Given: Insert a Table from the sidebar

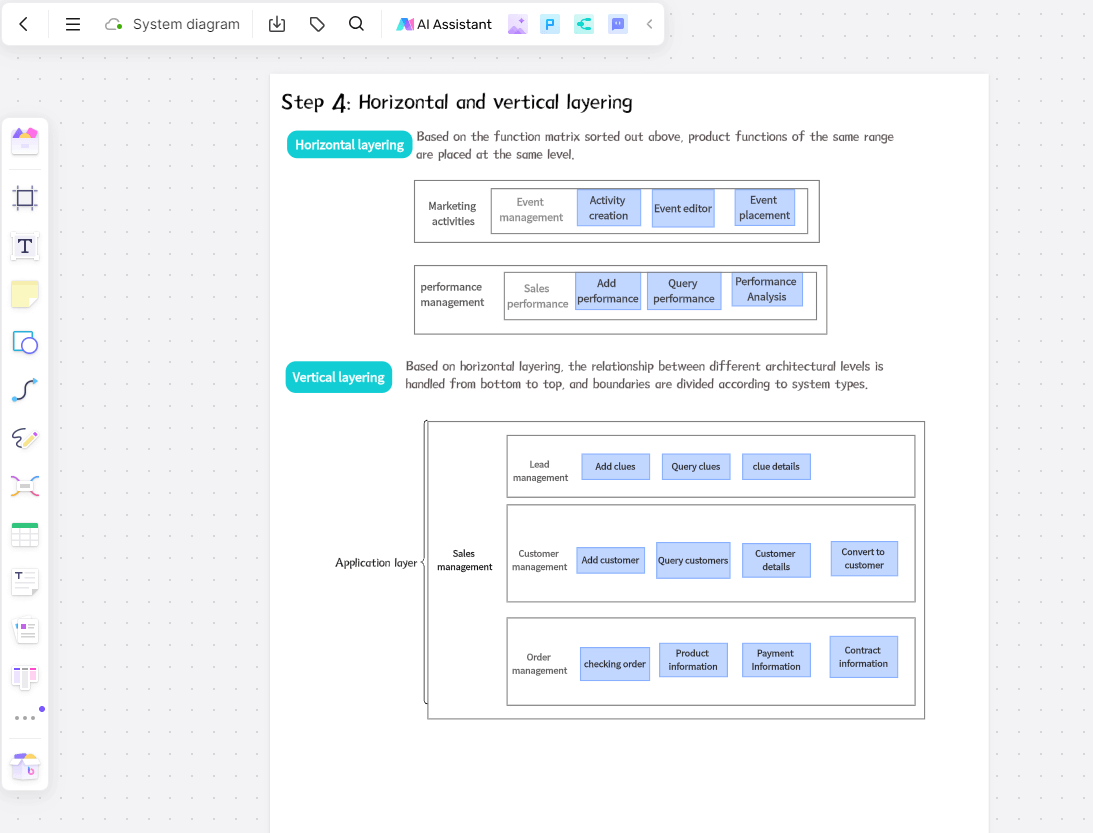Looking at the screenshot, I should pyautogui.click(x=24, y=534).
